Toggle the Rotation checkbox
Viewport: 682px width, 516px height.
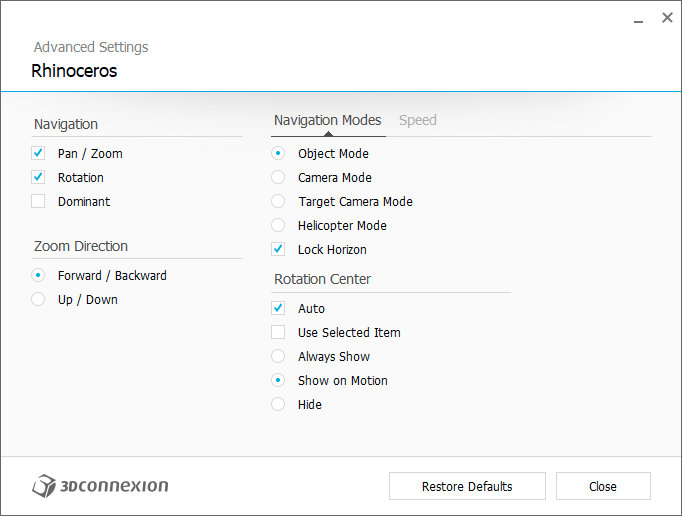point(38,177)
